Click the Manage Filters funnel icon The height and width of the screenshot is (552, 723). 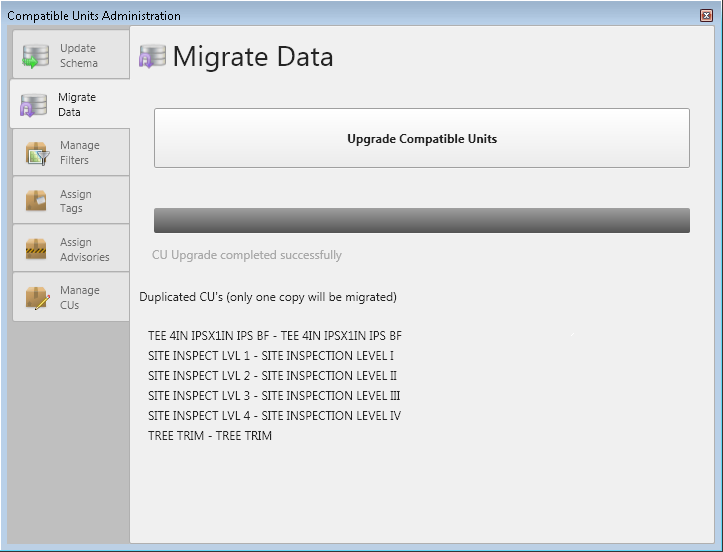(37, 153)
